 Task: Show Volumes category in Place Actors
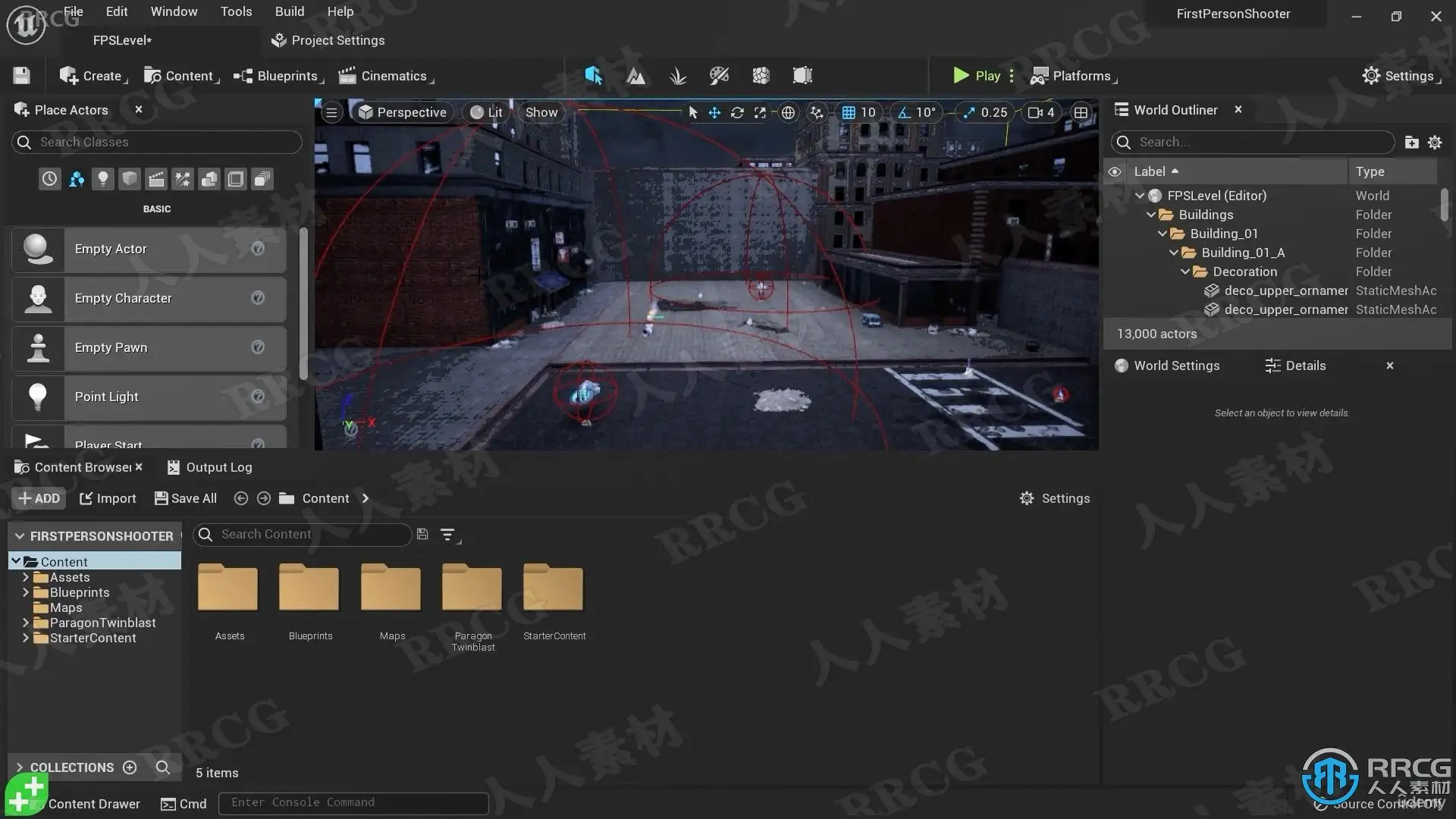(x=236, y=179)
